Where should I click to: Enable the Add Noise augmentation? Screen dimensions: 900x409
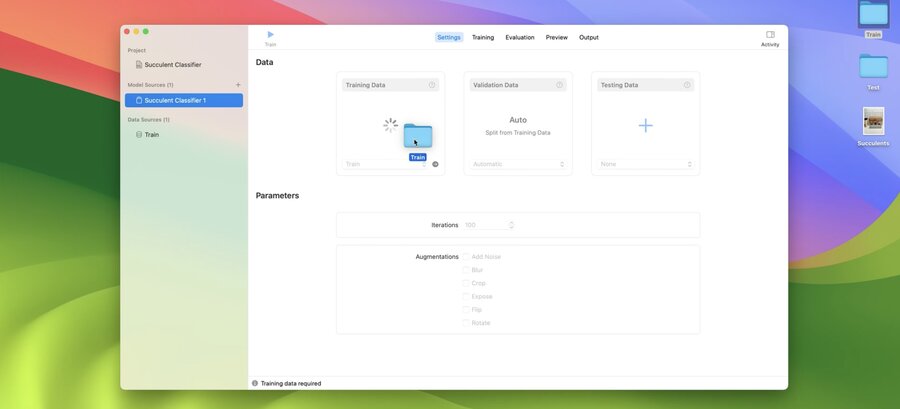[466, 257]
